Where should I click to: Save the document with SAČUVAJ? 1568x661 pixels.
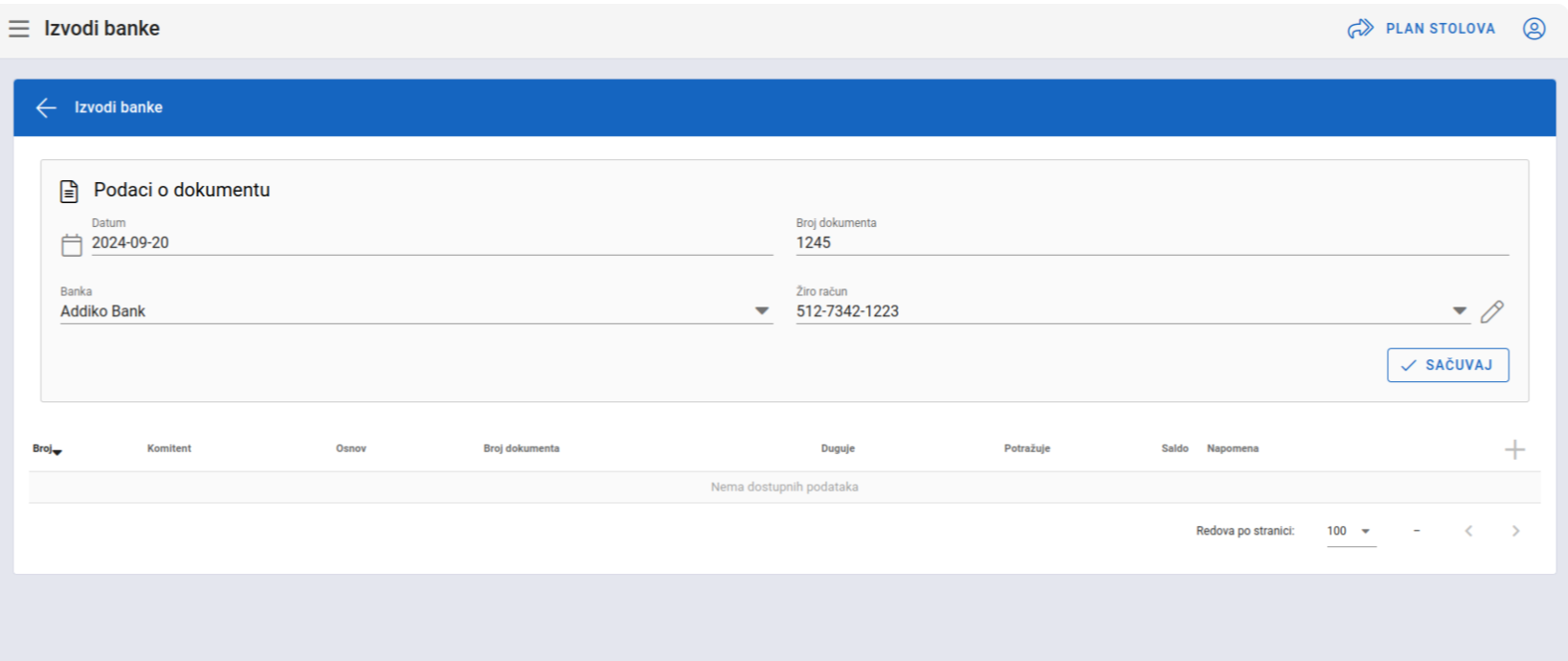coord(1447,365)
